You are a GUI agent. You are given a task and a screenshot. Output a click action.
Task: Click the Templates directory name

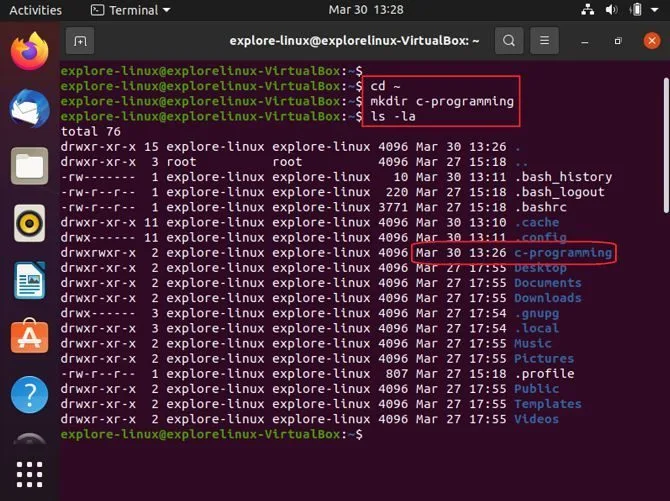548,404
